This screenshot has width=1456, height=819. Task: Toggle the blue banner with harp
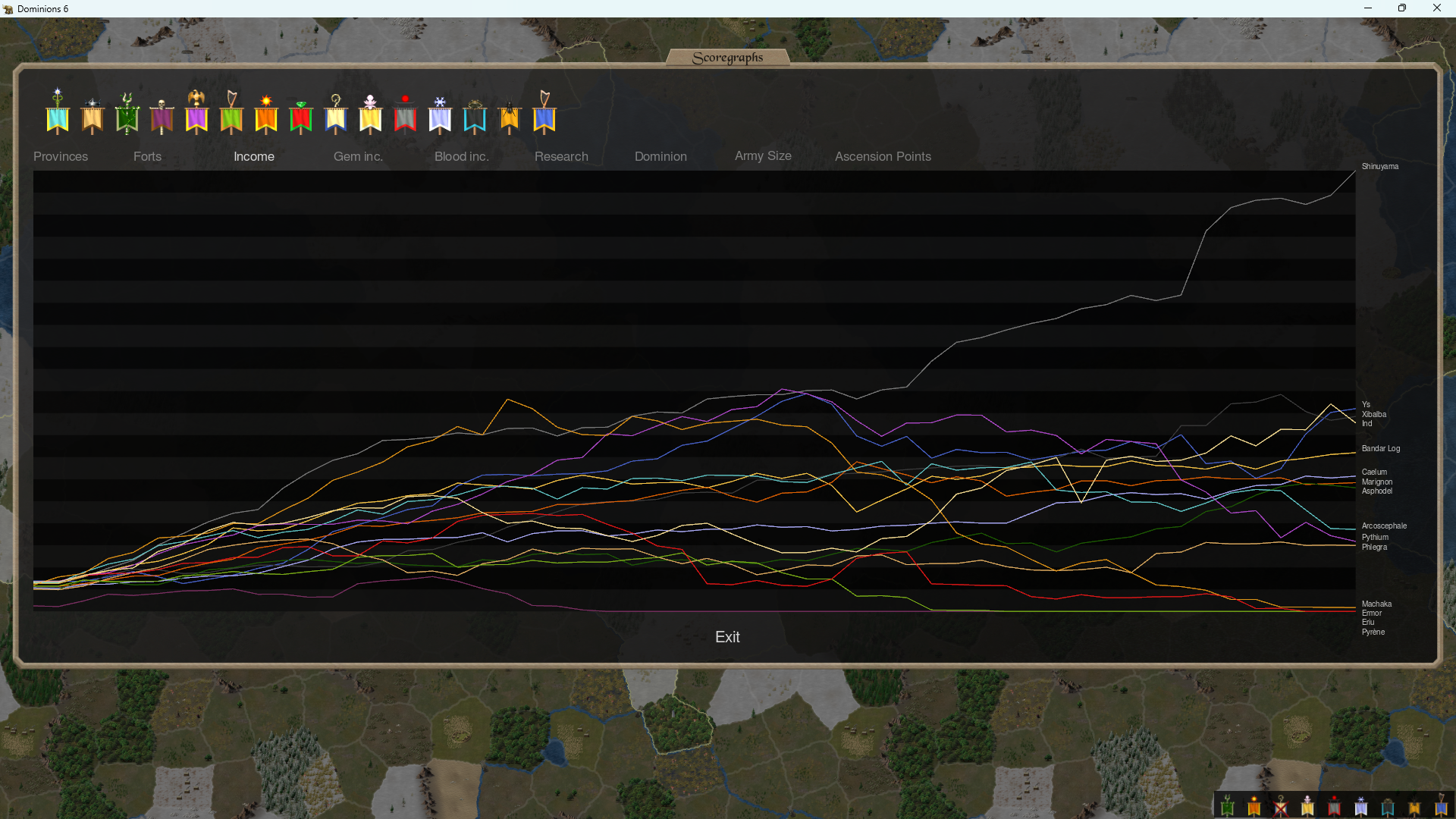544,112
